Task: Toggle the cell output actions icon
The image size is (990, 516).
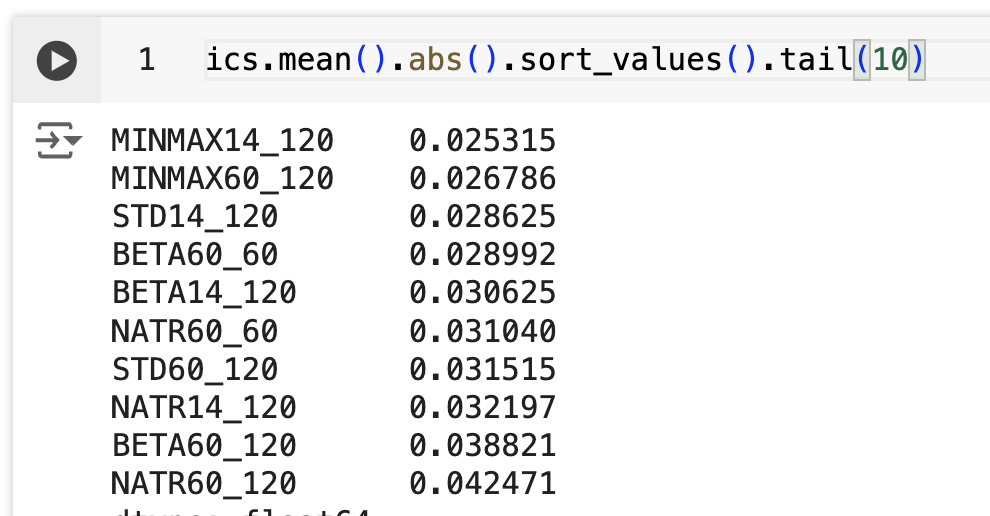Action: coord(59,141)
